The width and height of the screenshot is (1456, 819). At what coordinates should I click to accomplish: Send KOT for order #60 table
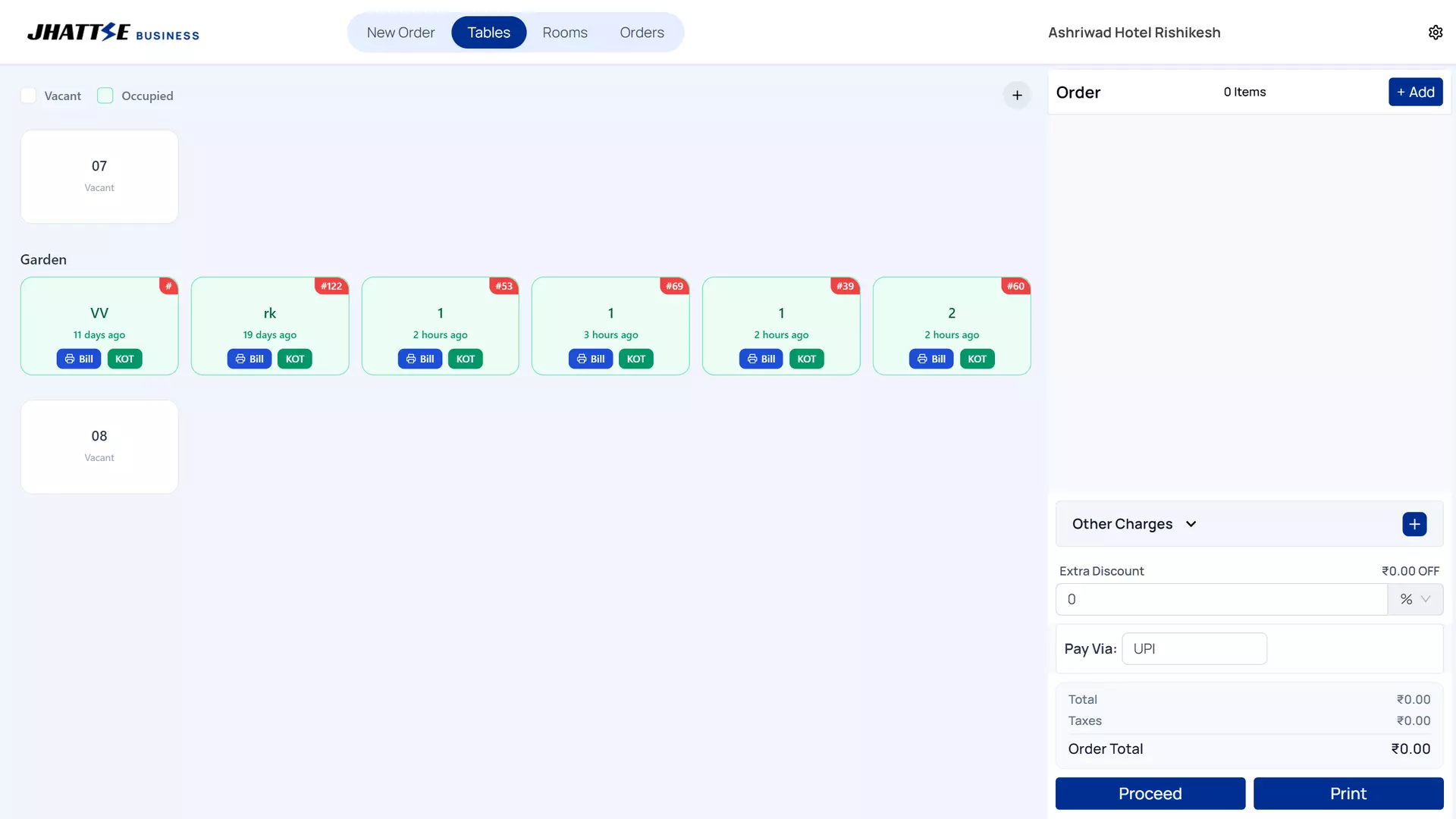click(977, 359)
